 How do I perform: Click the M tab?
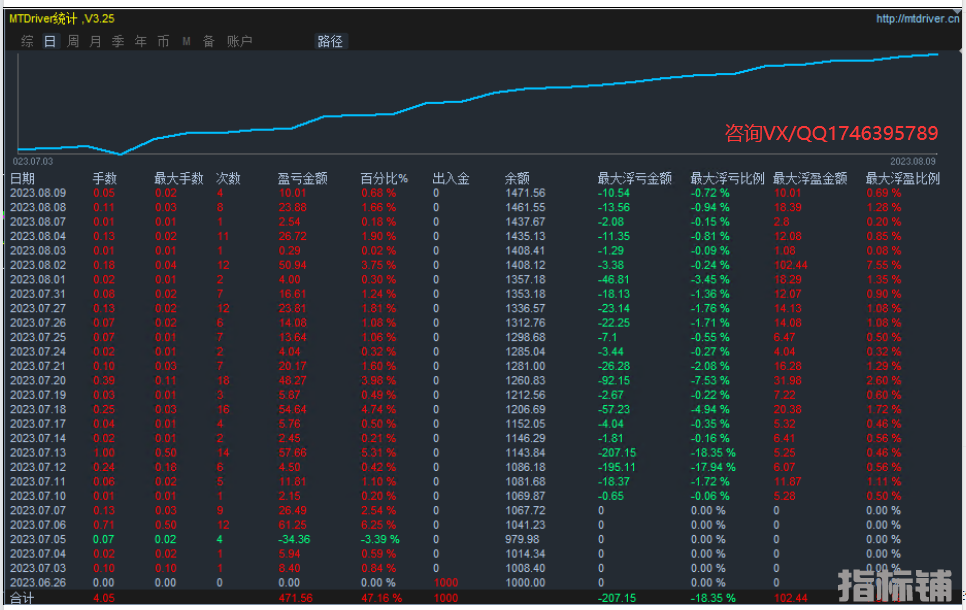tap(186, 41)
